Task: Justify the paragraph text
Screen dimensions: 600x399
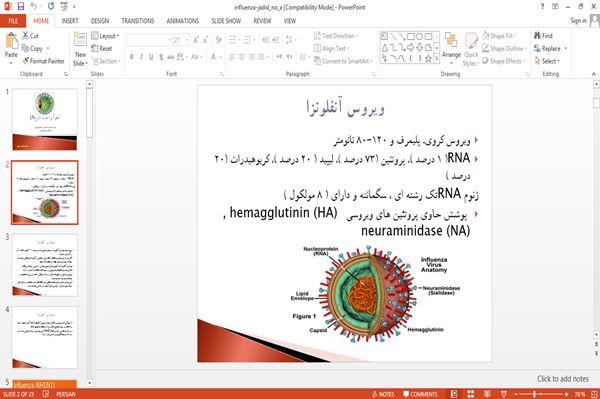Action: tap(261, 57)
